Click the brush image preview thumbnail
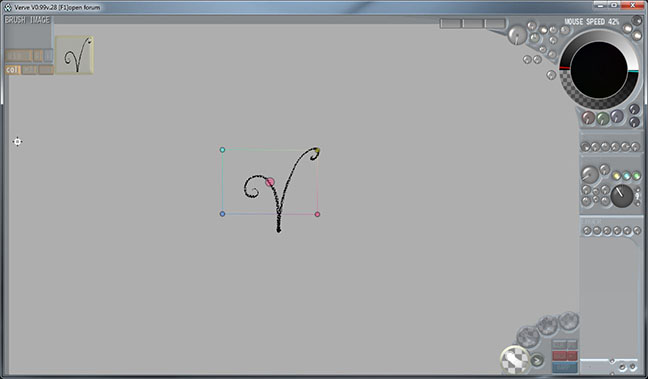 74,55
